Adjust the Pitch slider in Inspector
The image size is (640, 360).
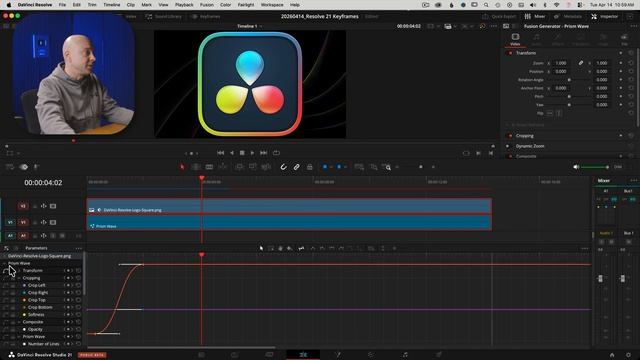pyautogui.click(x=569, y=97)
